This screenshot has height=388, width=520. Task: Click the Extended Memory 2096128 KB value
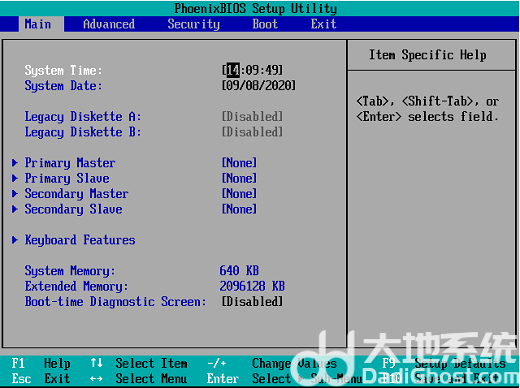point(252,286)
